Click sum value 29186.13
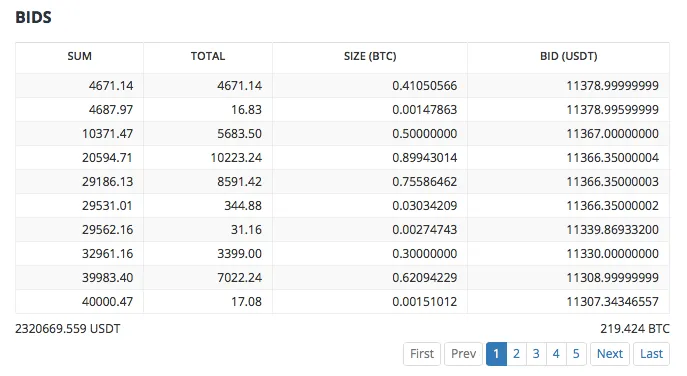This screenshot has width=687, height=376. (107, 181)
